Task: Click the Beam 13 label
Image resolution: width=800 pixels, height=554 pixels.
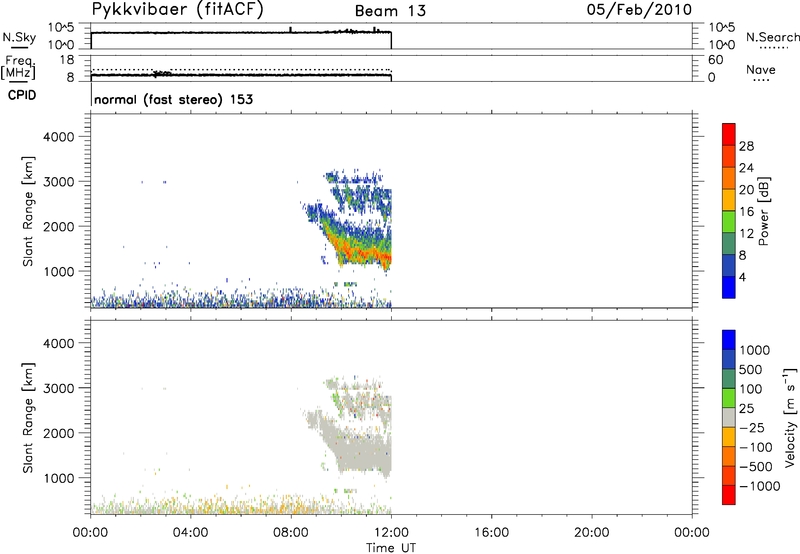Action: [x=390, y=11]
